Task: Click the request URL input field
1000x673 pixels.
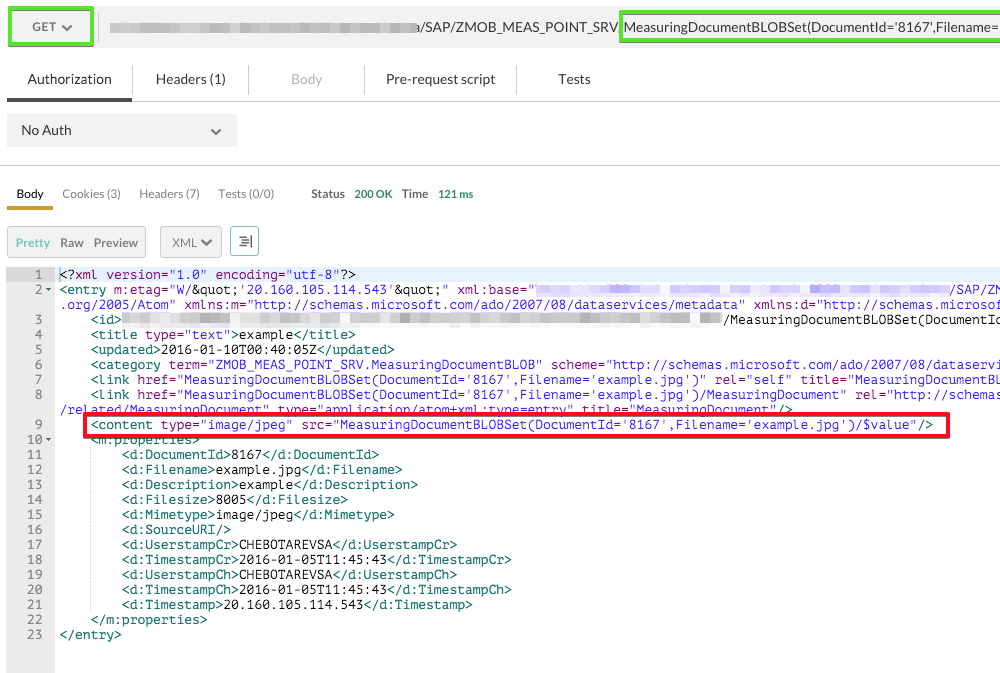Action: coord(550,27)
